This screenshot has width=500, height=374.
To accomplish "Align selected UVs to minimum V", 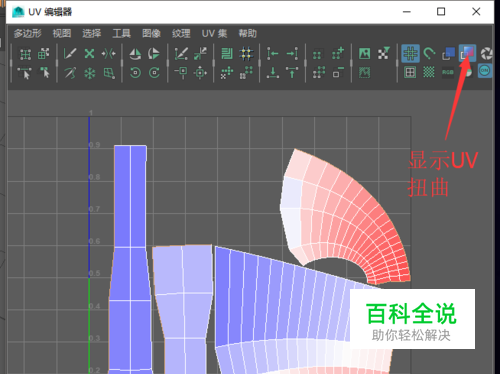I will (273, 73).
